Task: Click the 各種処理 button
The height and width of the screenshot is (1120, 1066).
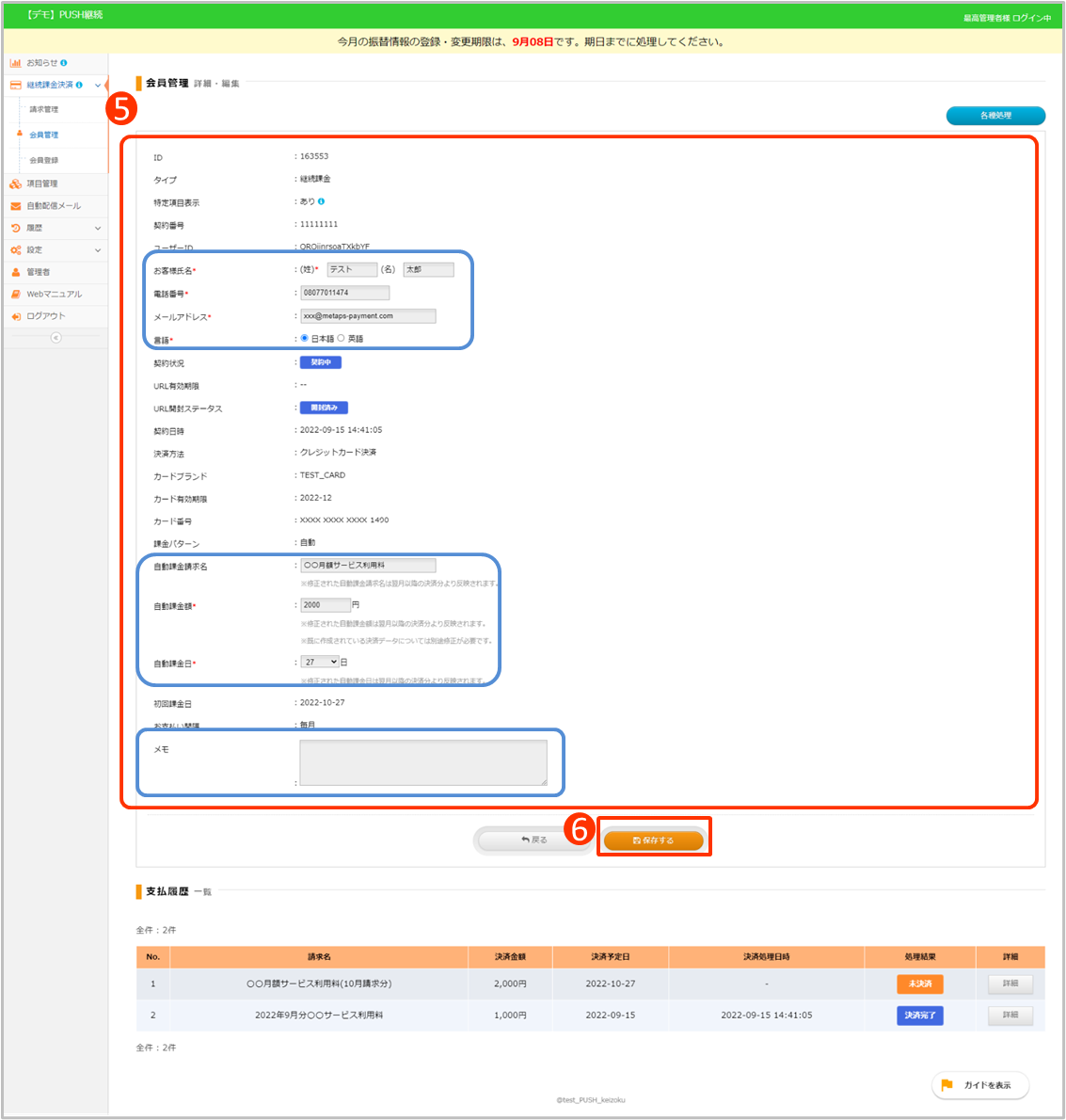Action: tap(995, 116)
